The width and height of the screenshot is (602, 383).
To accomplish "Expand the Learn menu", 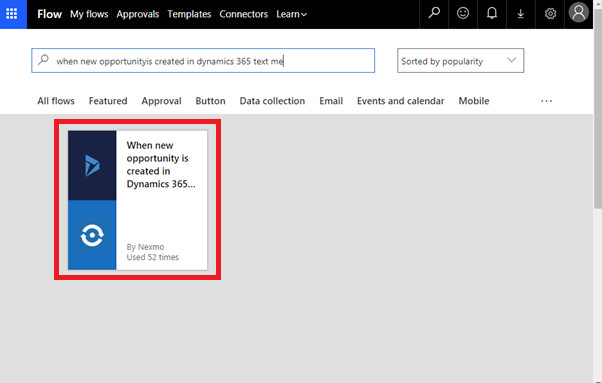I will (291, 14).
